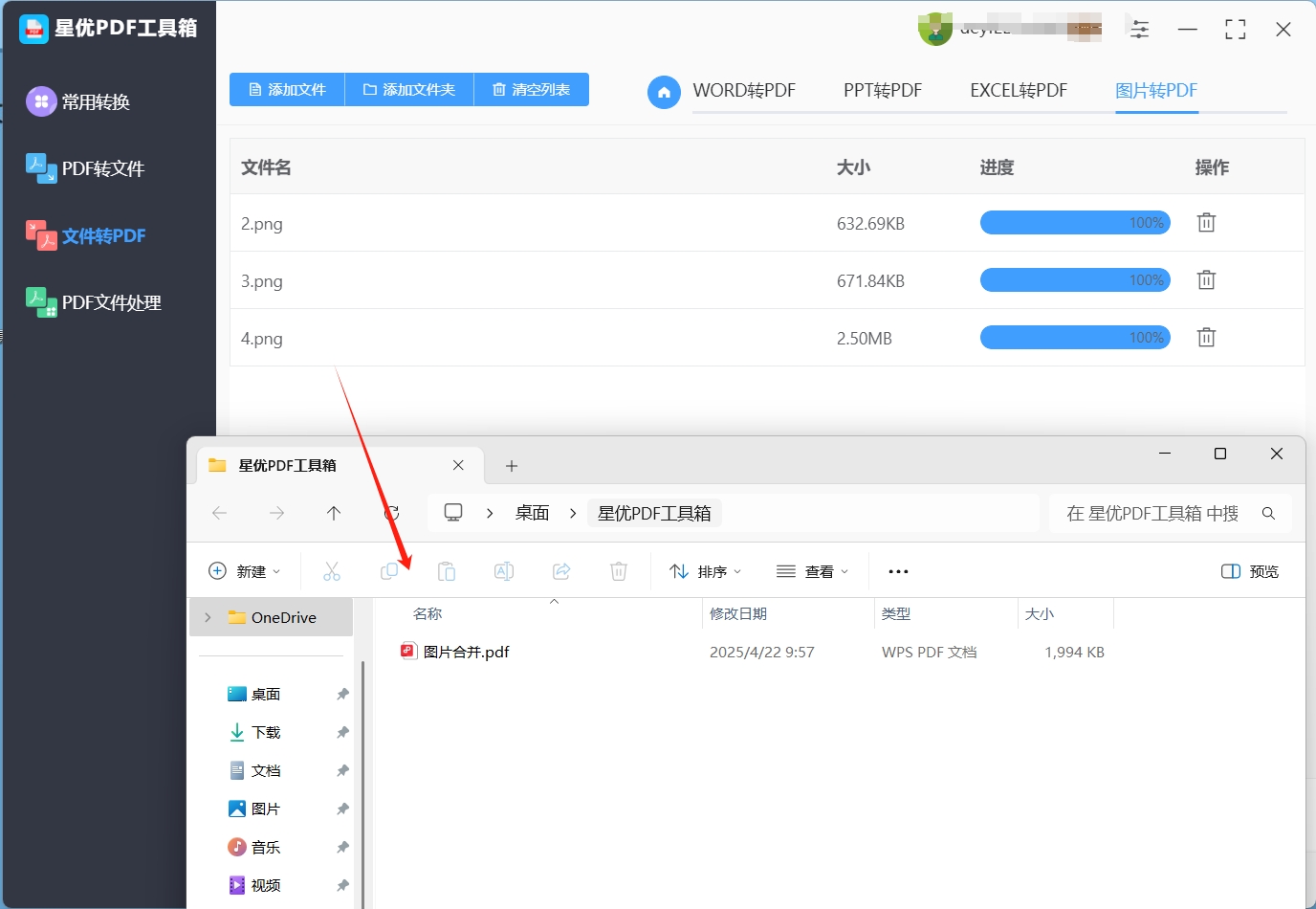Image resolution: width=1316 pixels, height=909 pixels.
Task: Click the pin icon next to 图片
Action: (x=342, y=809)
